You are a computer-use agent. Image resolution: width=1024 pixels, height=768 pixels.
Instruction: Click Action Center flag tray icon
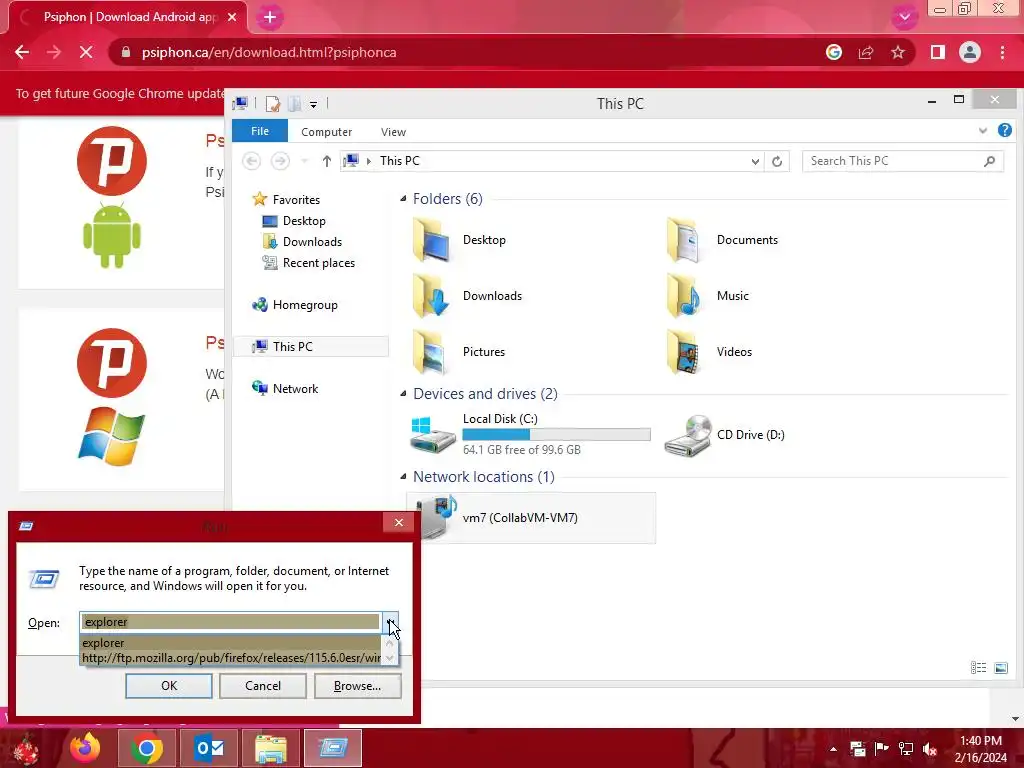click(x=881, y=748)
